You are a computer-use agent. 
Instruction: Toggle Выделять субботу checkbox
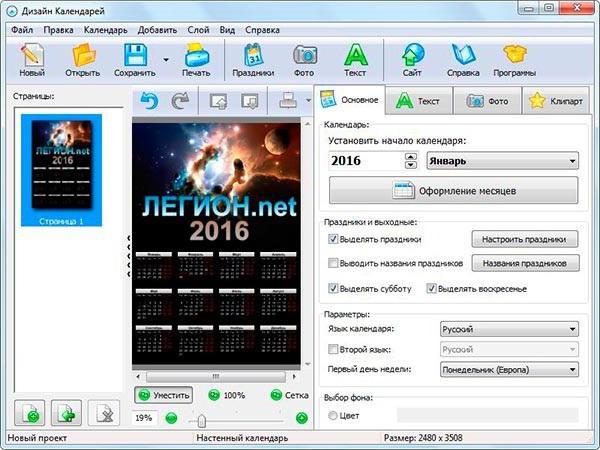pos(333,289)
